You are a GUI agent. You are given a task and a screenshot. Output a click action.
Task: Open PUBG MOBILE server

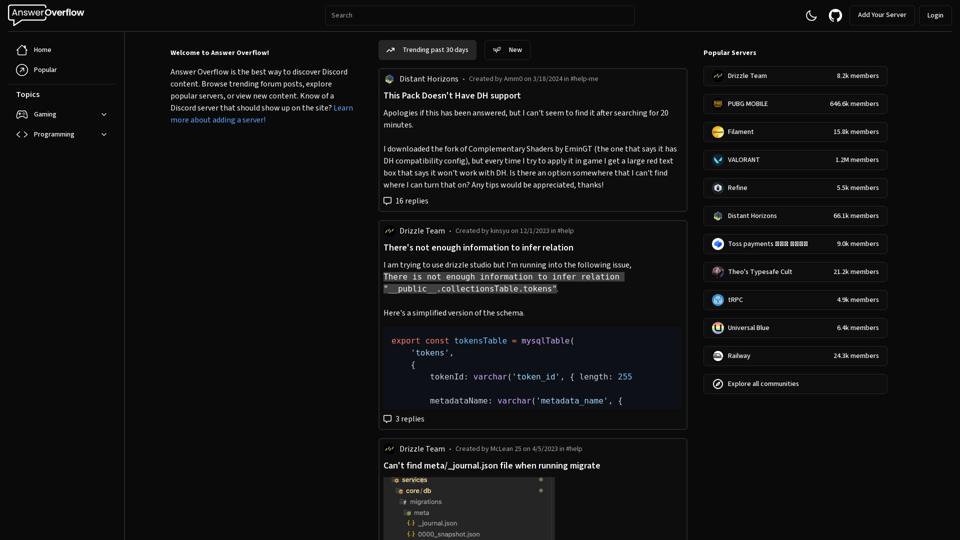point(795,104)
